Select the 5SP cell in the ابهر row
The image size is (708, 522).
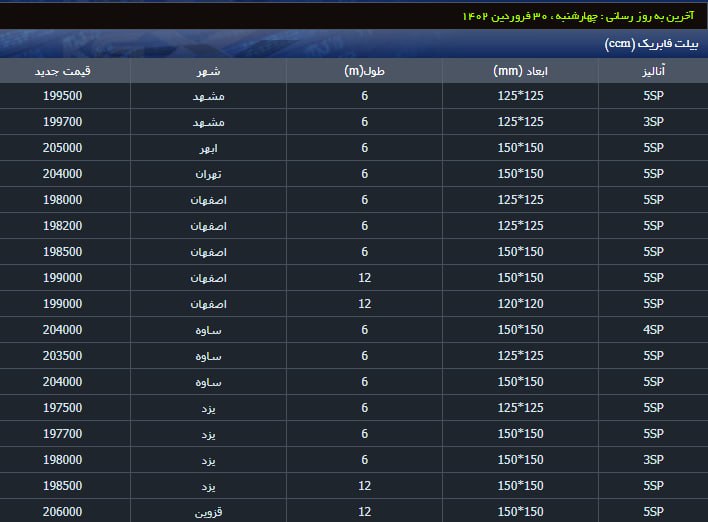pos(653,148)
